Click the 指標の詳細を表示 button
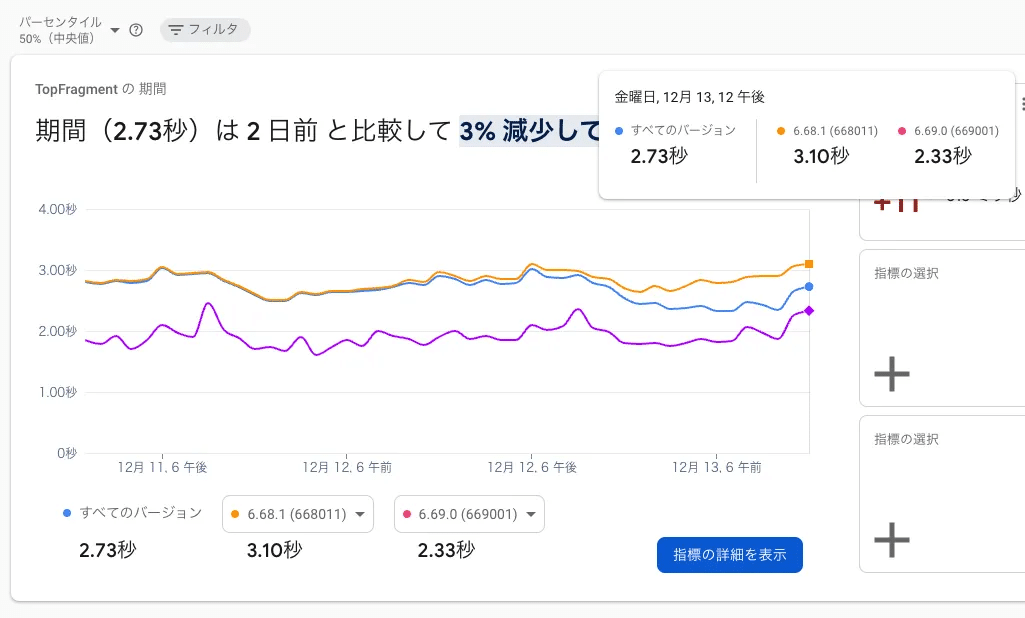This screenshot has height=618, width=1025. [729, 554]
